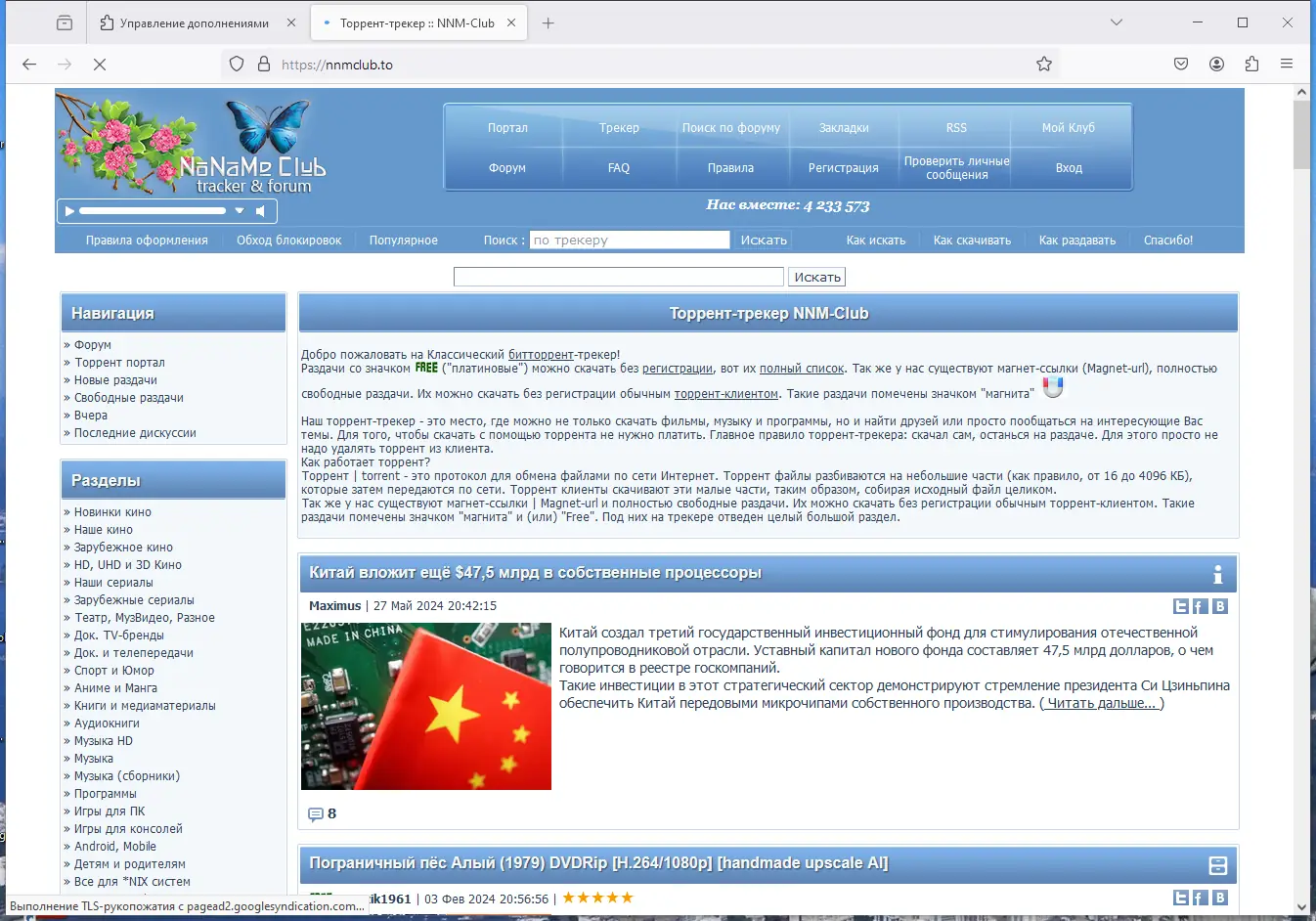The width and height of the screenshot is (1316, 921).
Task: Close the Управление дополнениями tab
Action: click(x=291, y=22)
